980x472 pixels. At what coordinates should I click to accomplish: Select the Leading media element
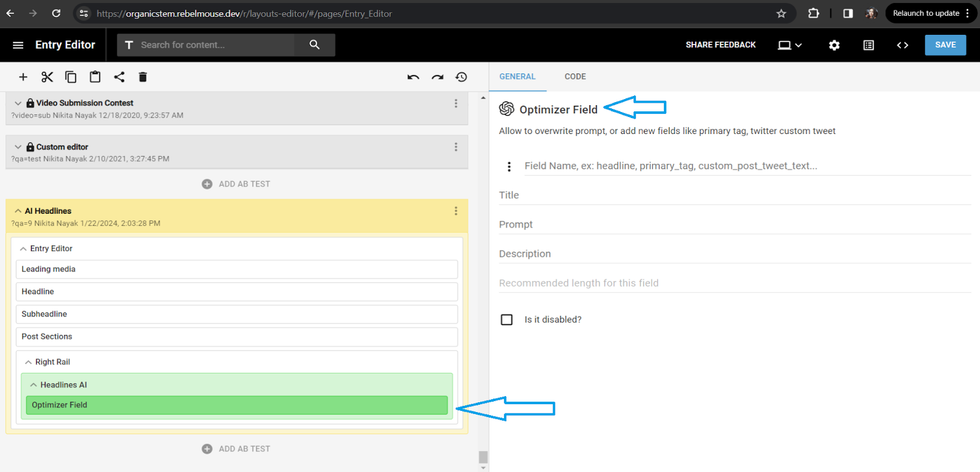pyautogui.click(x=236, y=269)
